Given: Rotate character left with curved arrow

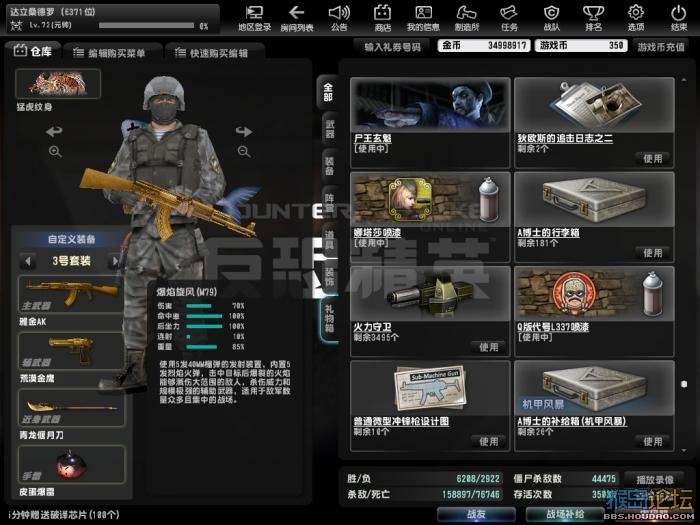Looking at the screenshot, I should coord(54,132).
